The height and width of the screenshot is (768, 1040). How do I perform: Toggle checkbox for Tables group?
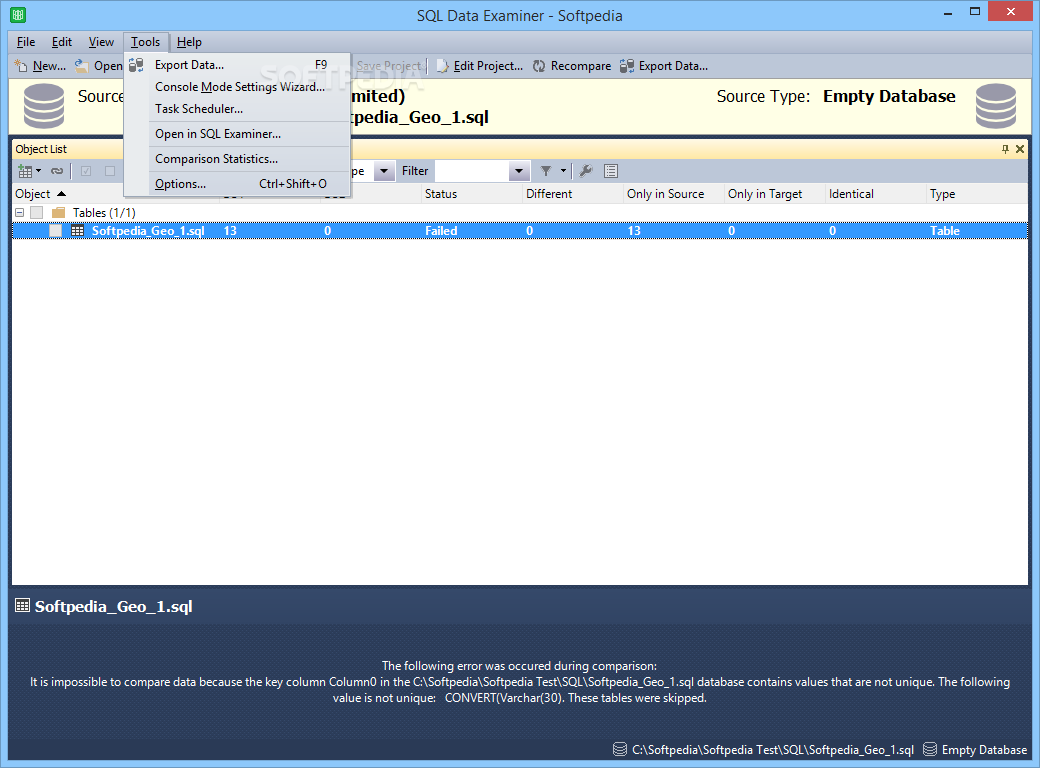(x=36, y=212)
